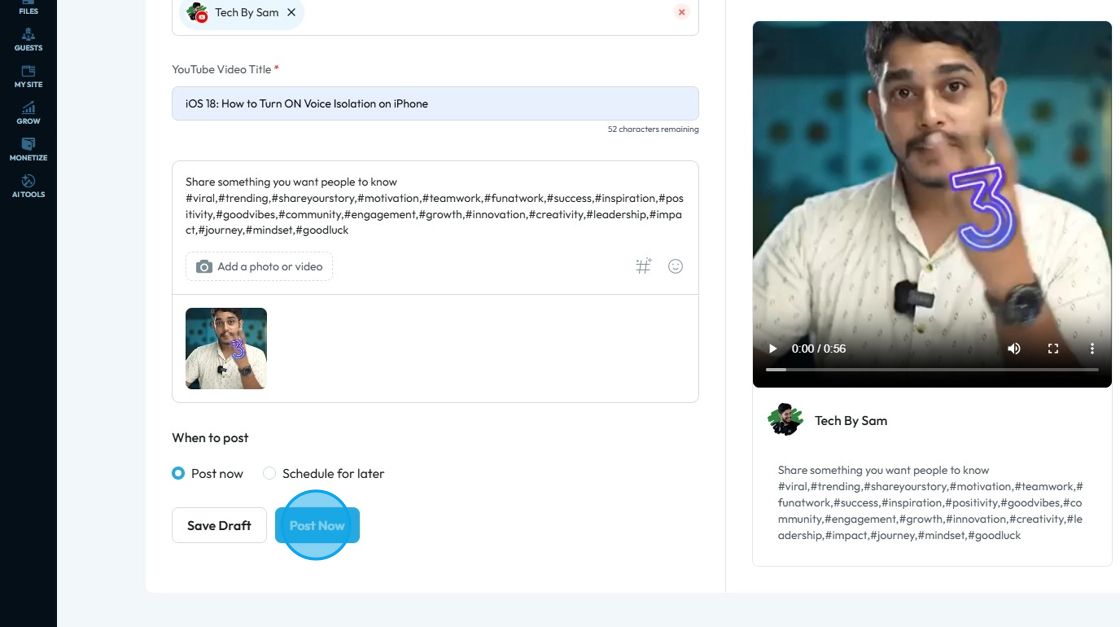Screen dimensions: 1120x627
Task: Edit the YouTube Video Title field
Action: pyautogui.click(x=435, y=104)
